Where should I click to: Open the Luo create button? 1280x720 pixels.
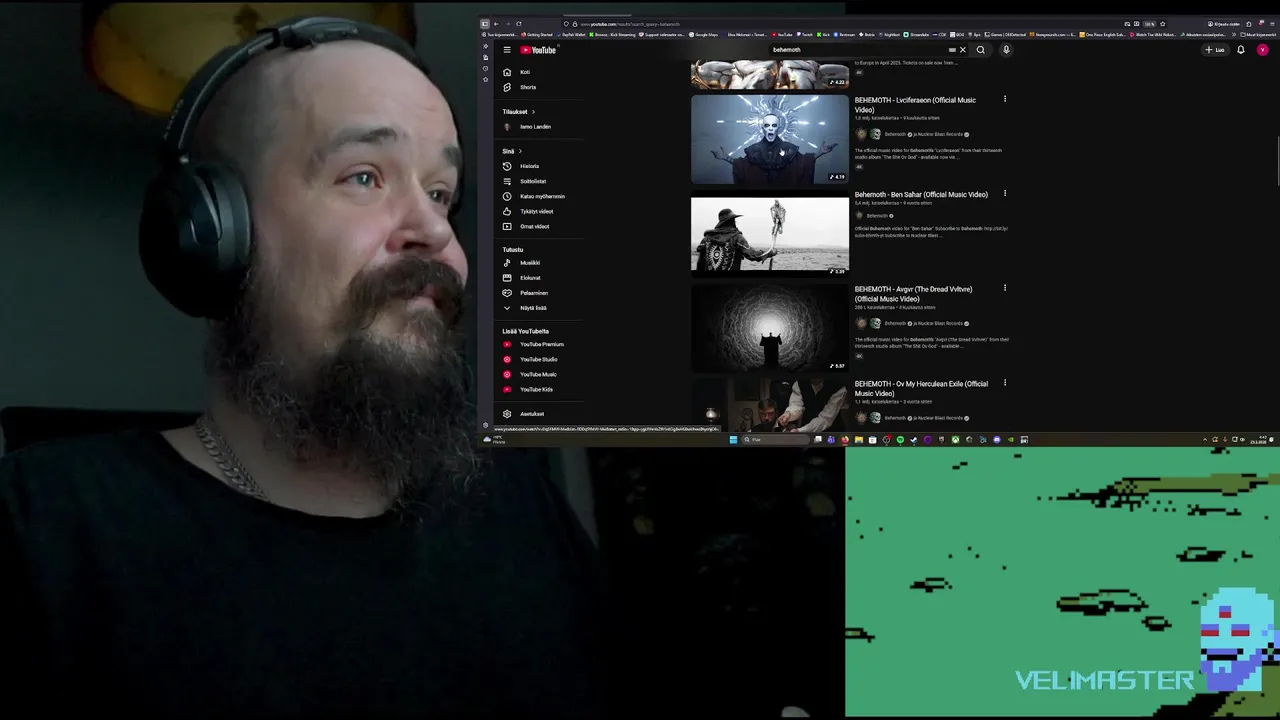[x=1215, y=50]
